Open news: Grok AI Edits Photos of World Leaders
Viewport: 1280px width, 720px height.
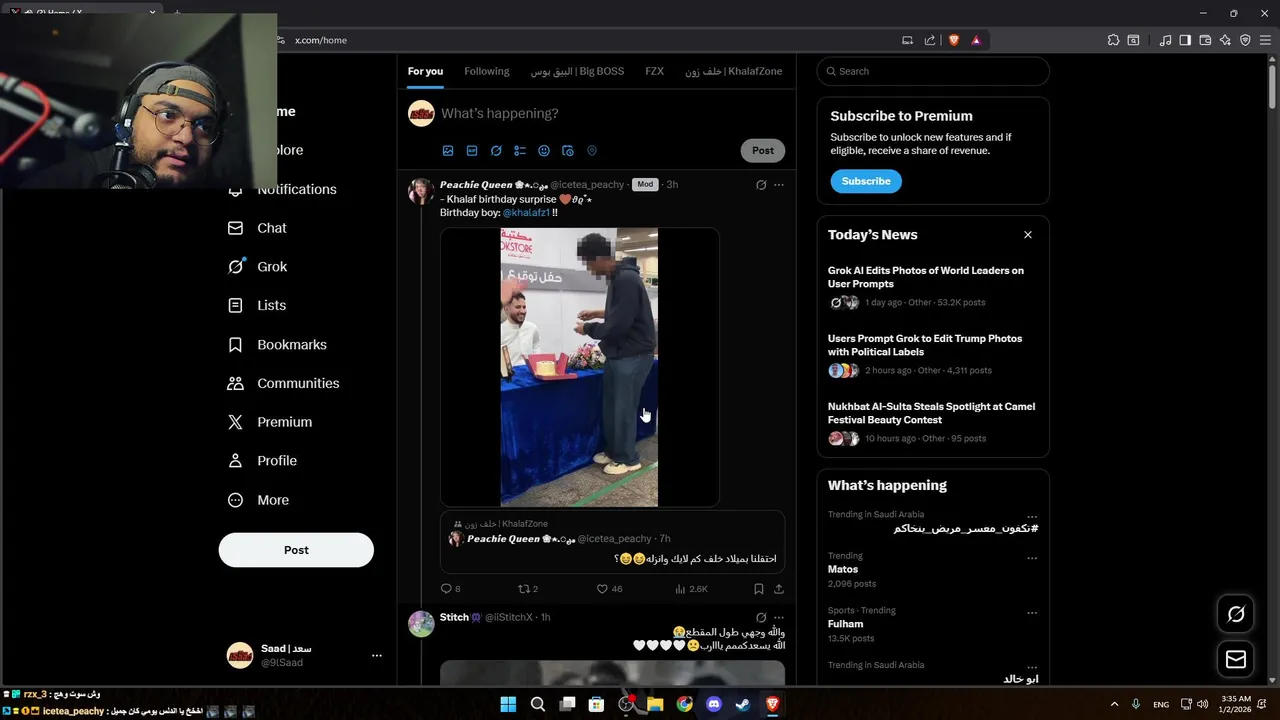(933, 287)
